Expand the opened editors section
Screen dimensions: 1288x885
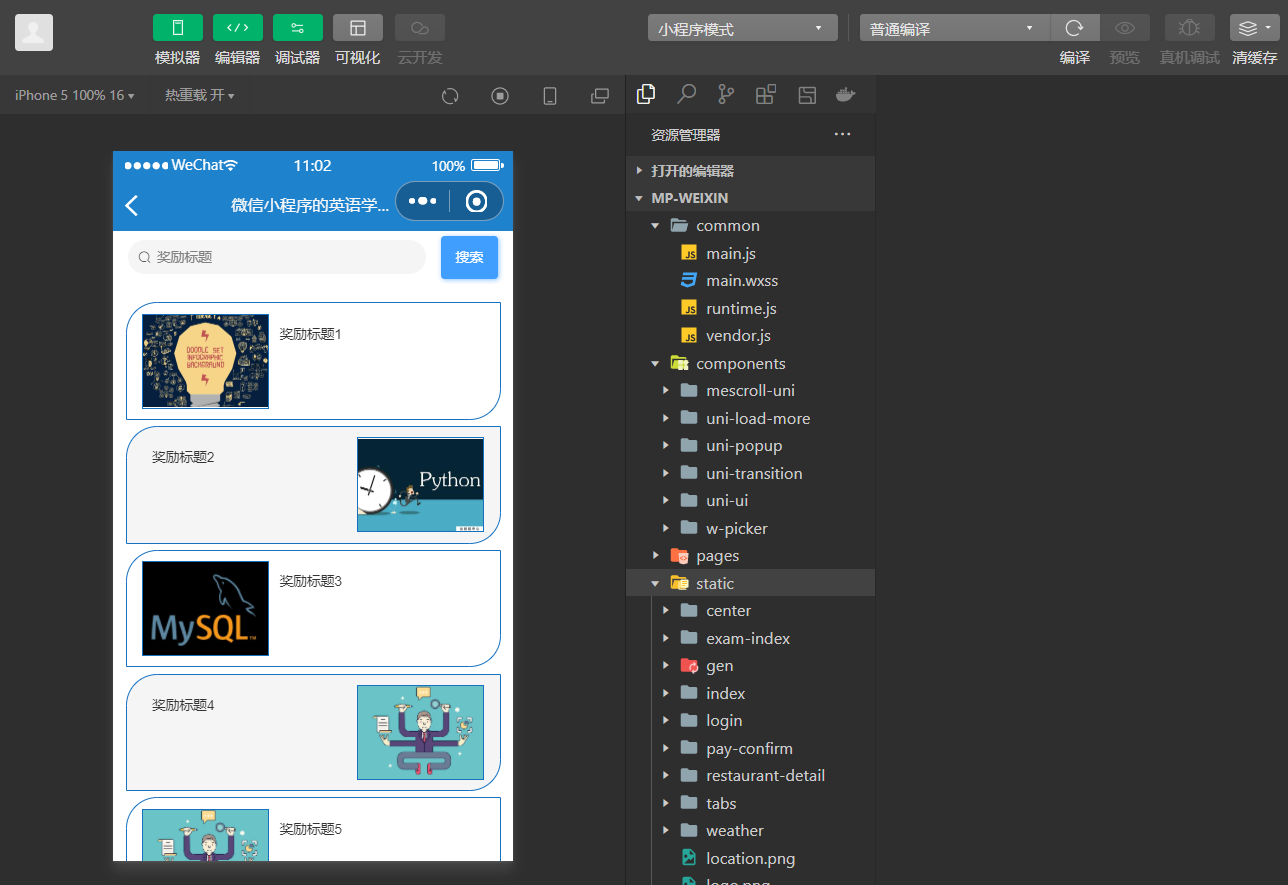pos(750,171)
